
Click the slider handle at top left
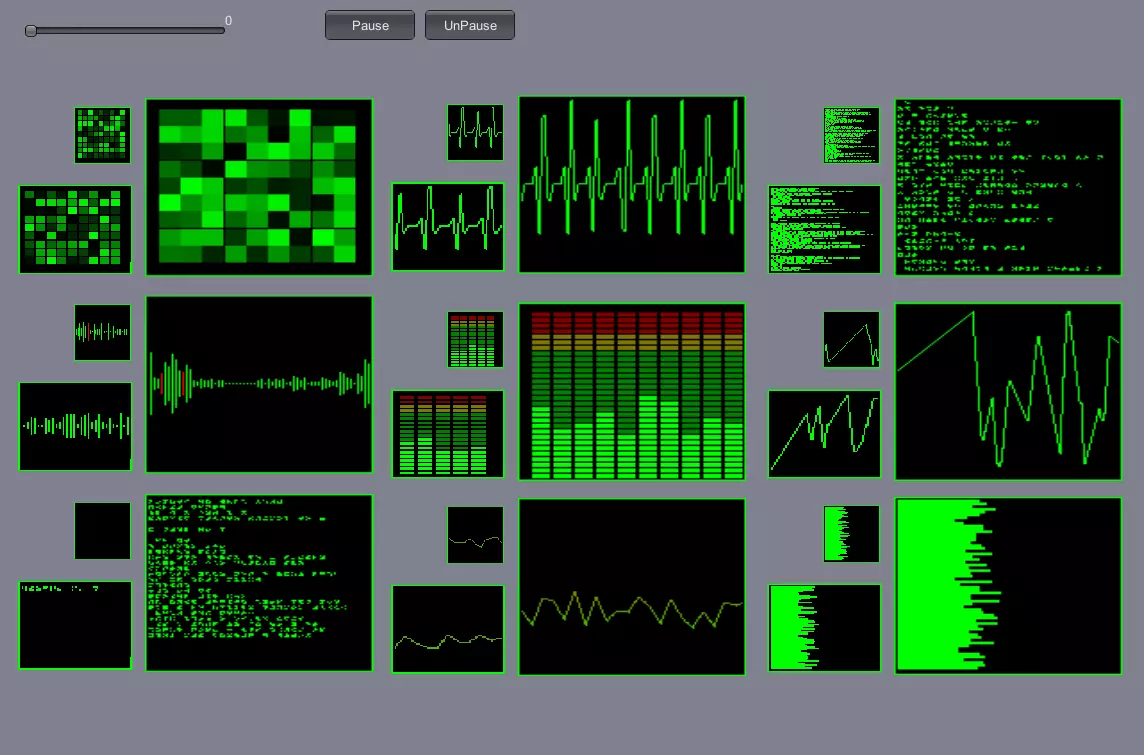(x=31, y=31)
